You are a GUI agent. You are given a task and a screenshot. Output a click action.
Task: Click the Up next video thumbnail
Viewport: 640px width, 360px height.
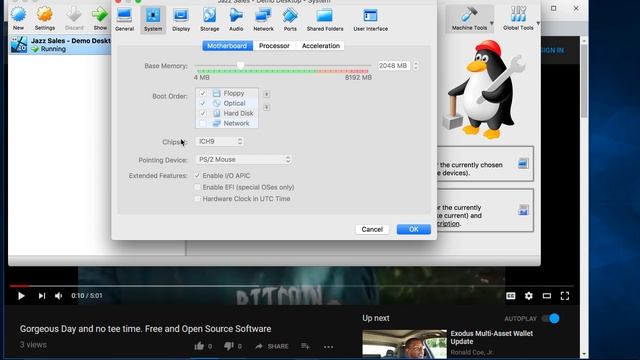(x=404, y=344)
